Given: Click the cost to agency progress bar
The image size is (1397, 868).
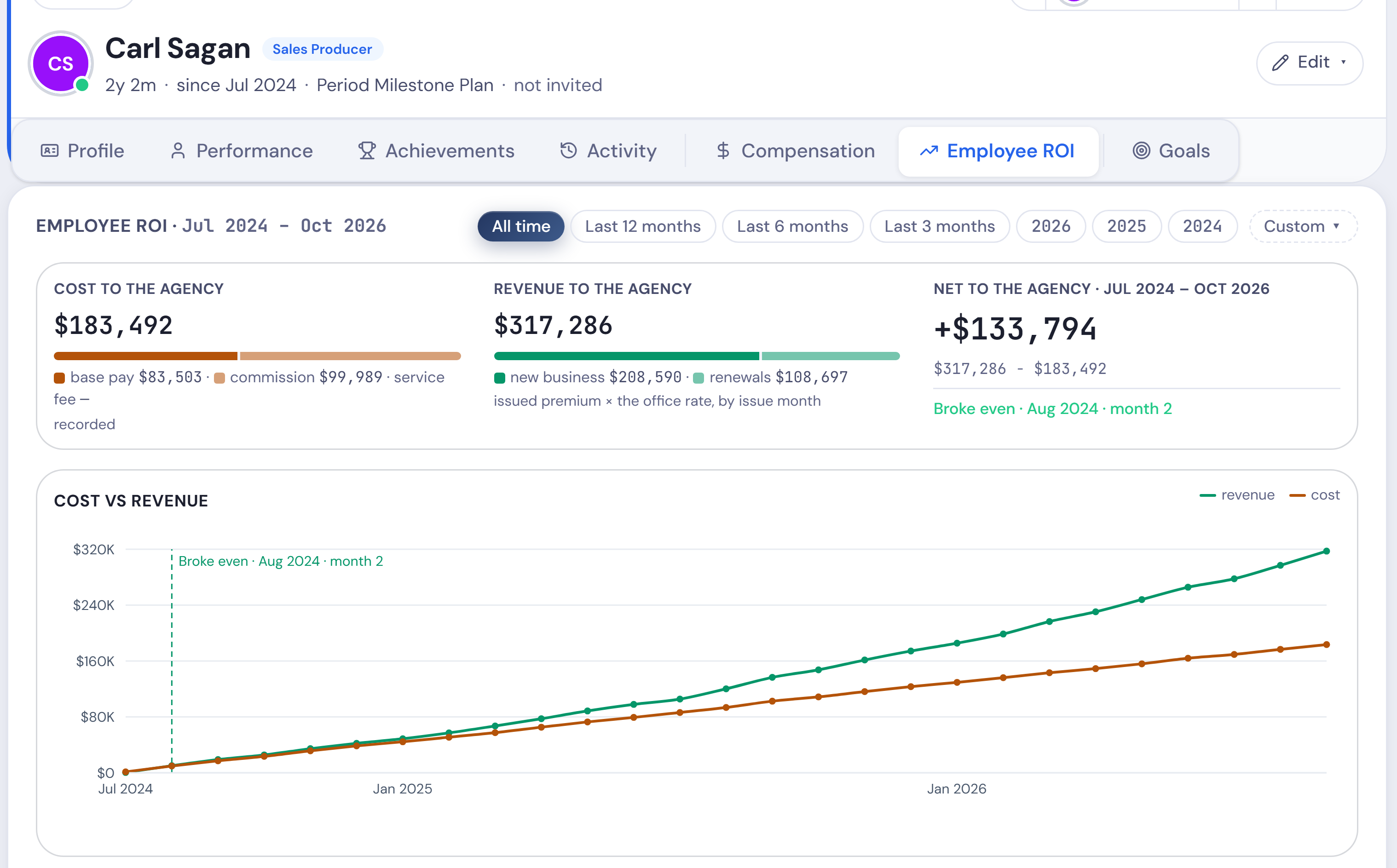Looking at the screenshot, I should pos(257,356).
